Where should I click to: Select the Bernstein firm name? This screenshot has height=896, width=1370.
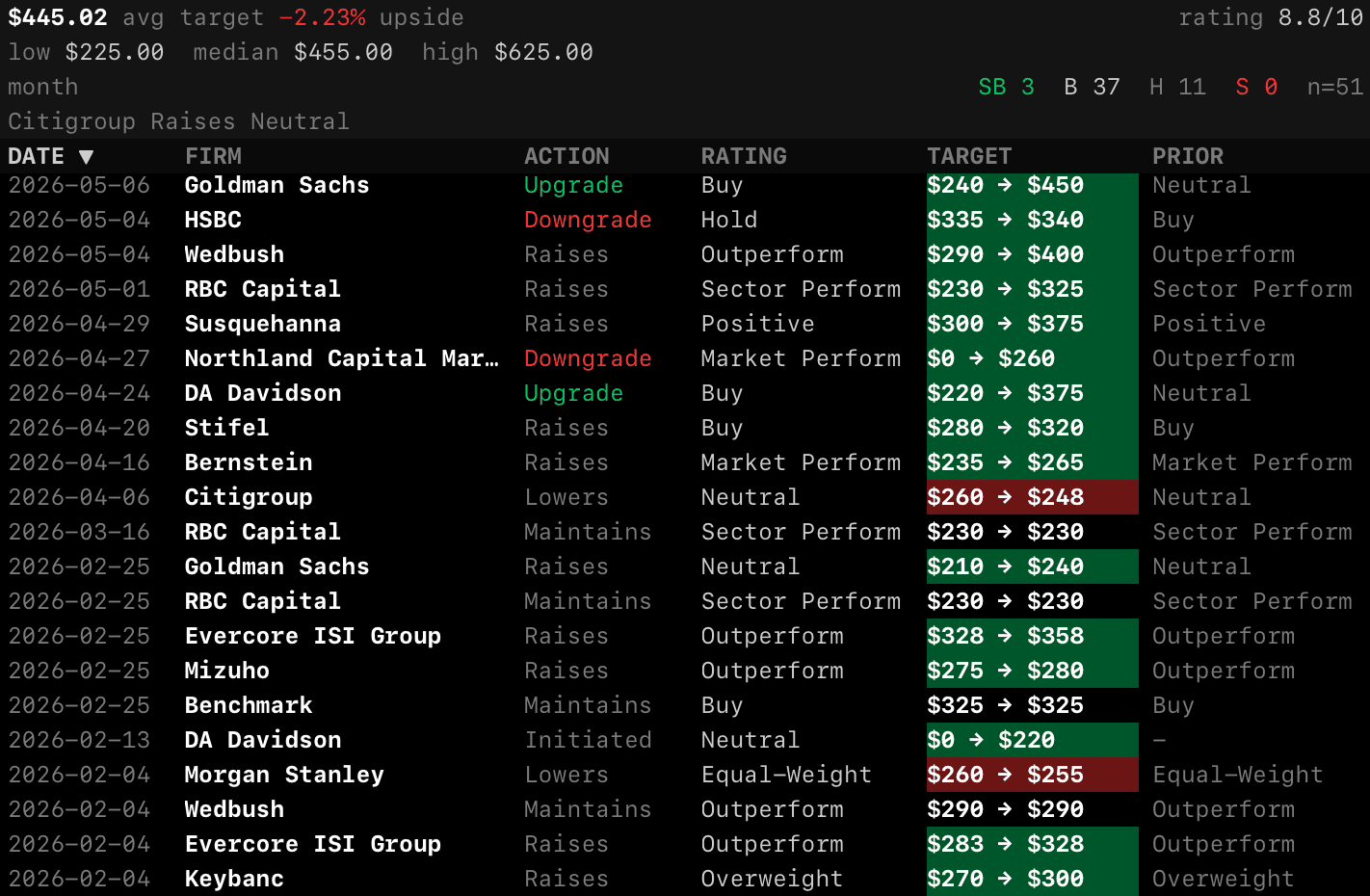coord(249,462)
